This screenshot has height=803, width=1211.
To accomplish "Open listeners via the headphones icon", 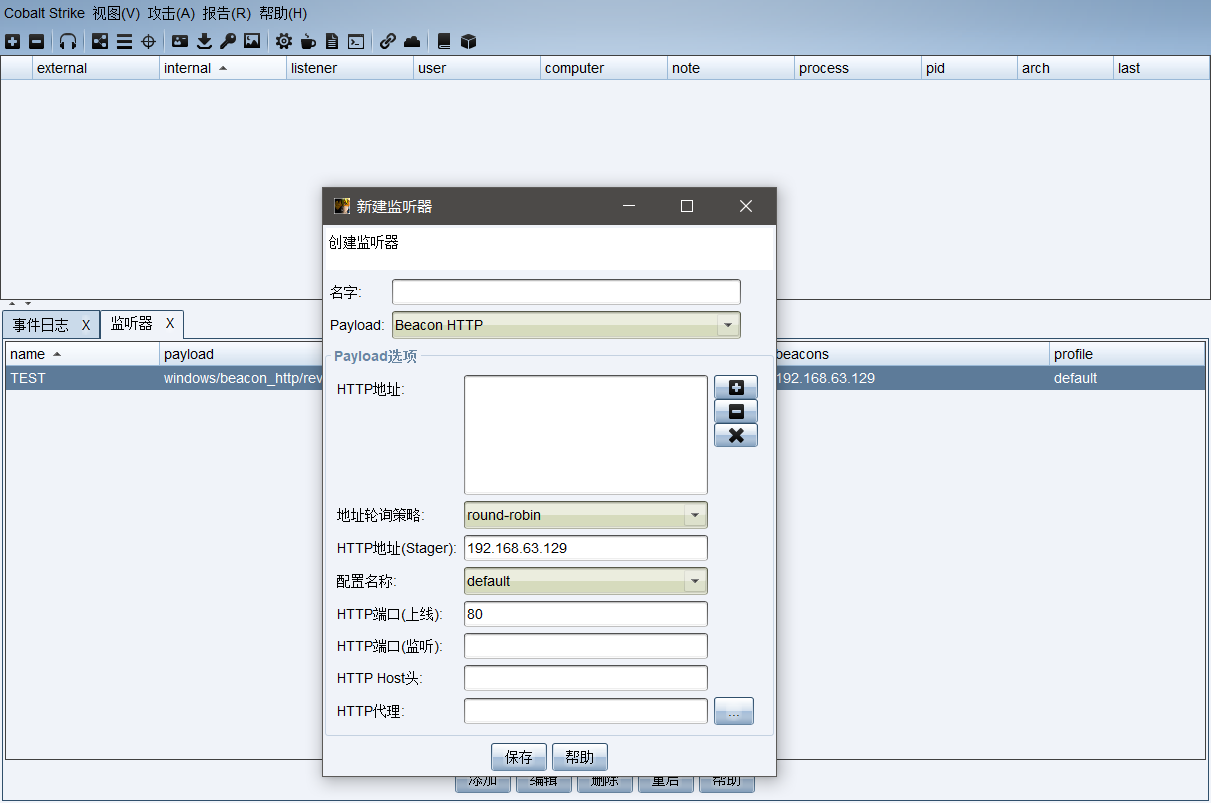I will (x=68, y=42).
